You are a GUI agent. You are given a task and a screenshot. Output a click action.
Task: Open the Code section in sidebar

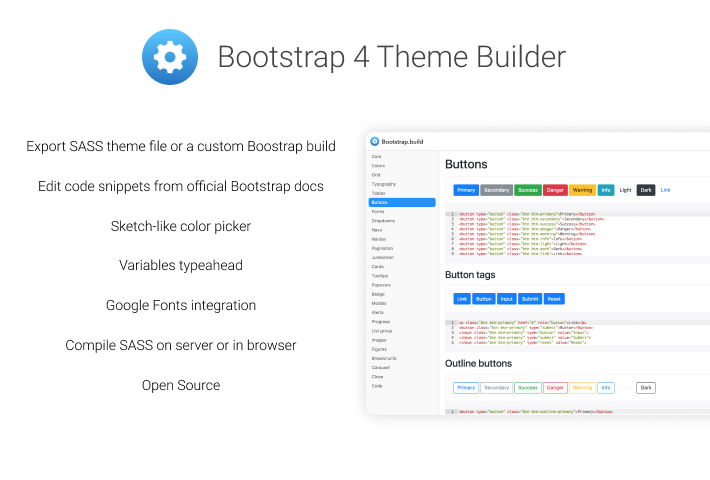377,386
